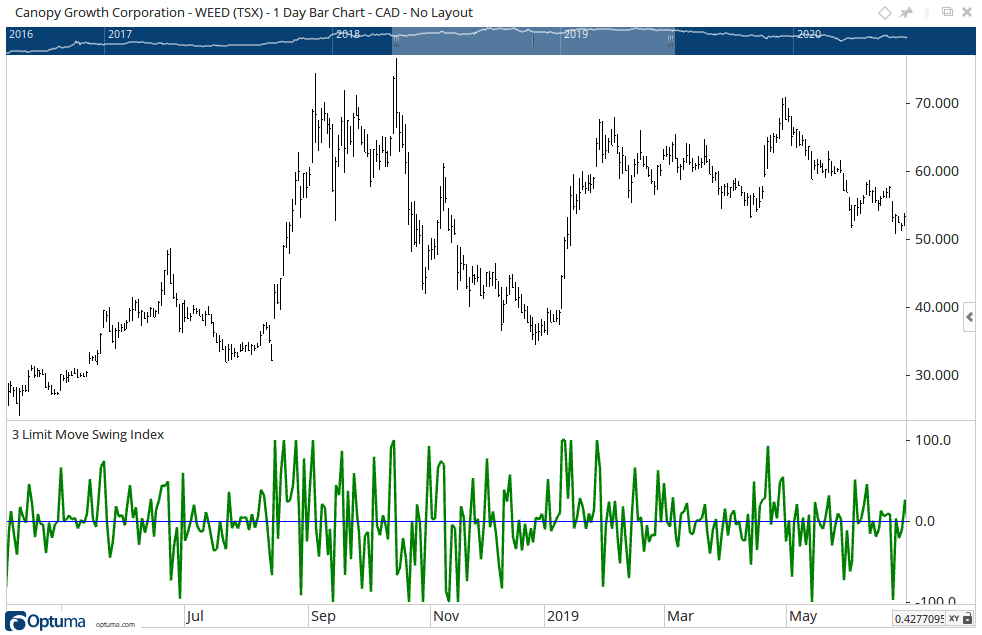Click the 0.0 indicator scale label
This screenshot has width=982, height=635.
coord(924,521)
